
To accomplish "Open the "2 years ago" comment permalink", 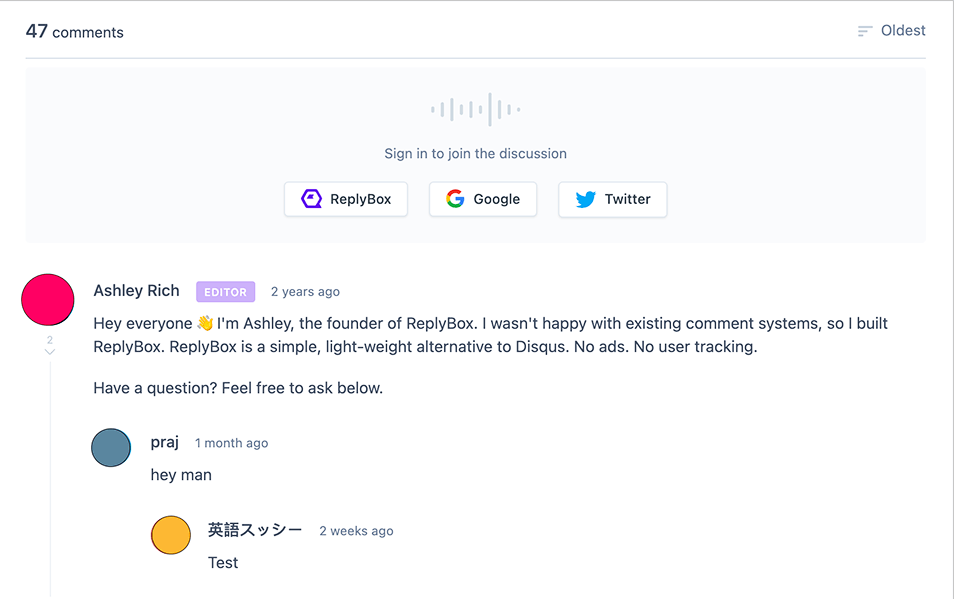I will point(305,292).
